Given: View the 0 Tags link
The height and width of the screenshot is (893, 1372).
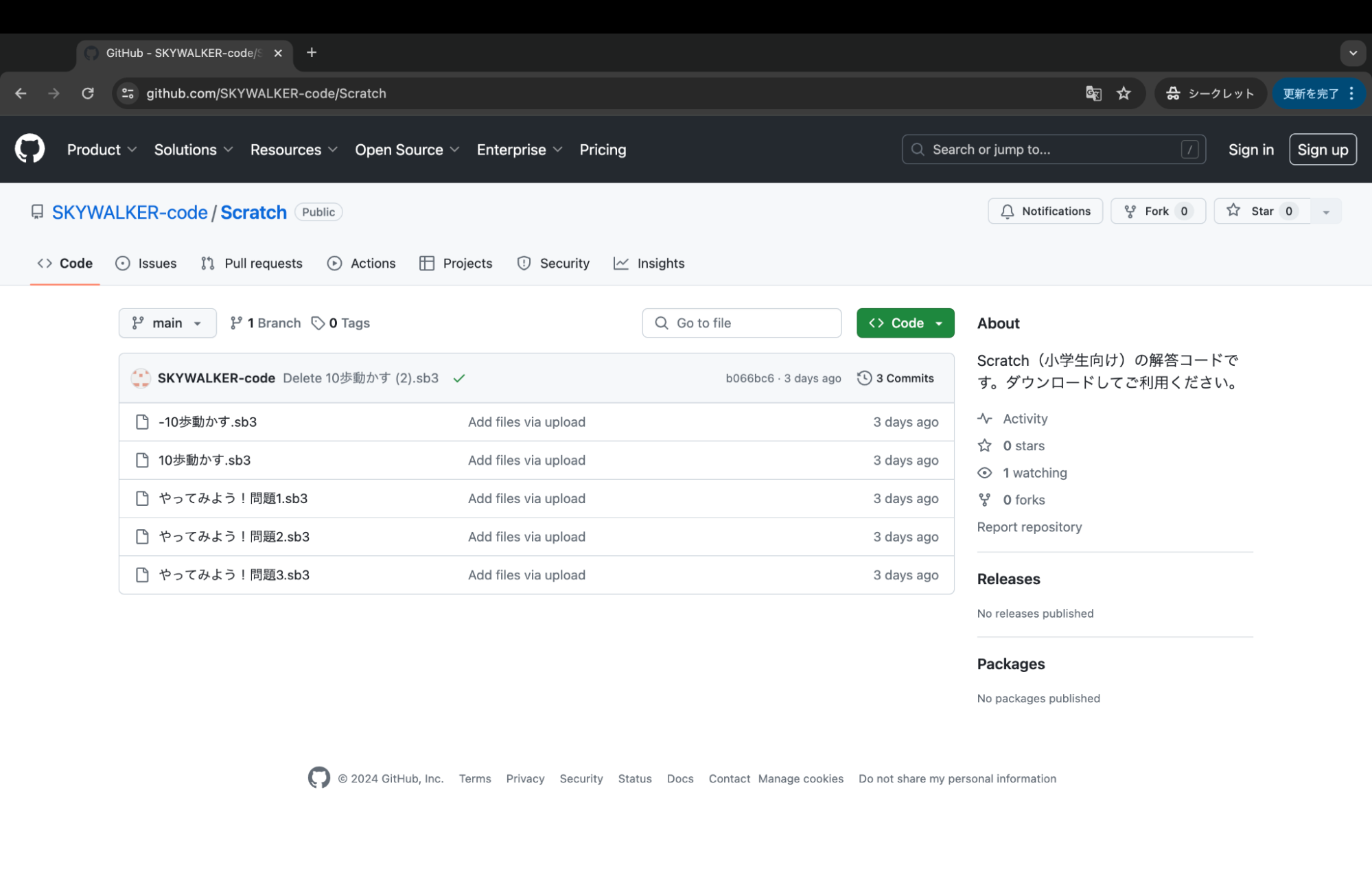Looking at the screenshot, I should pyautogui.click(x=340, y=323).
